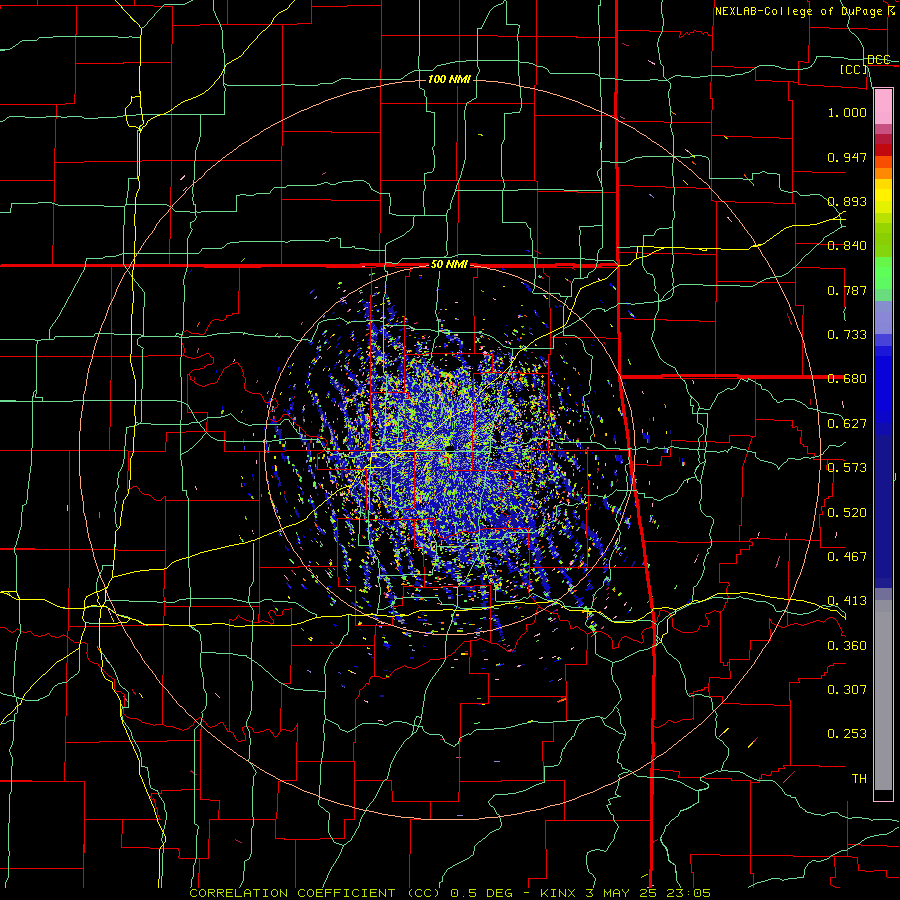Screen dimensions: 900x900
Task: Click the 100 NMI range ring label
Action: [x=449, y=79]
